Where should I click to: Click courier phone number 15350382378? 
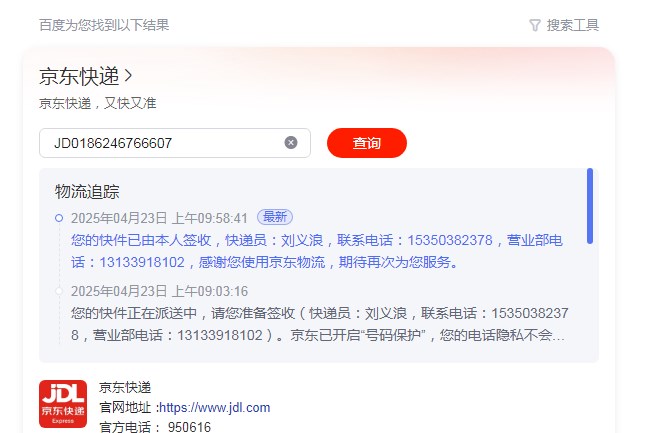[450, 240]
